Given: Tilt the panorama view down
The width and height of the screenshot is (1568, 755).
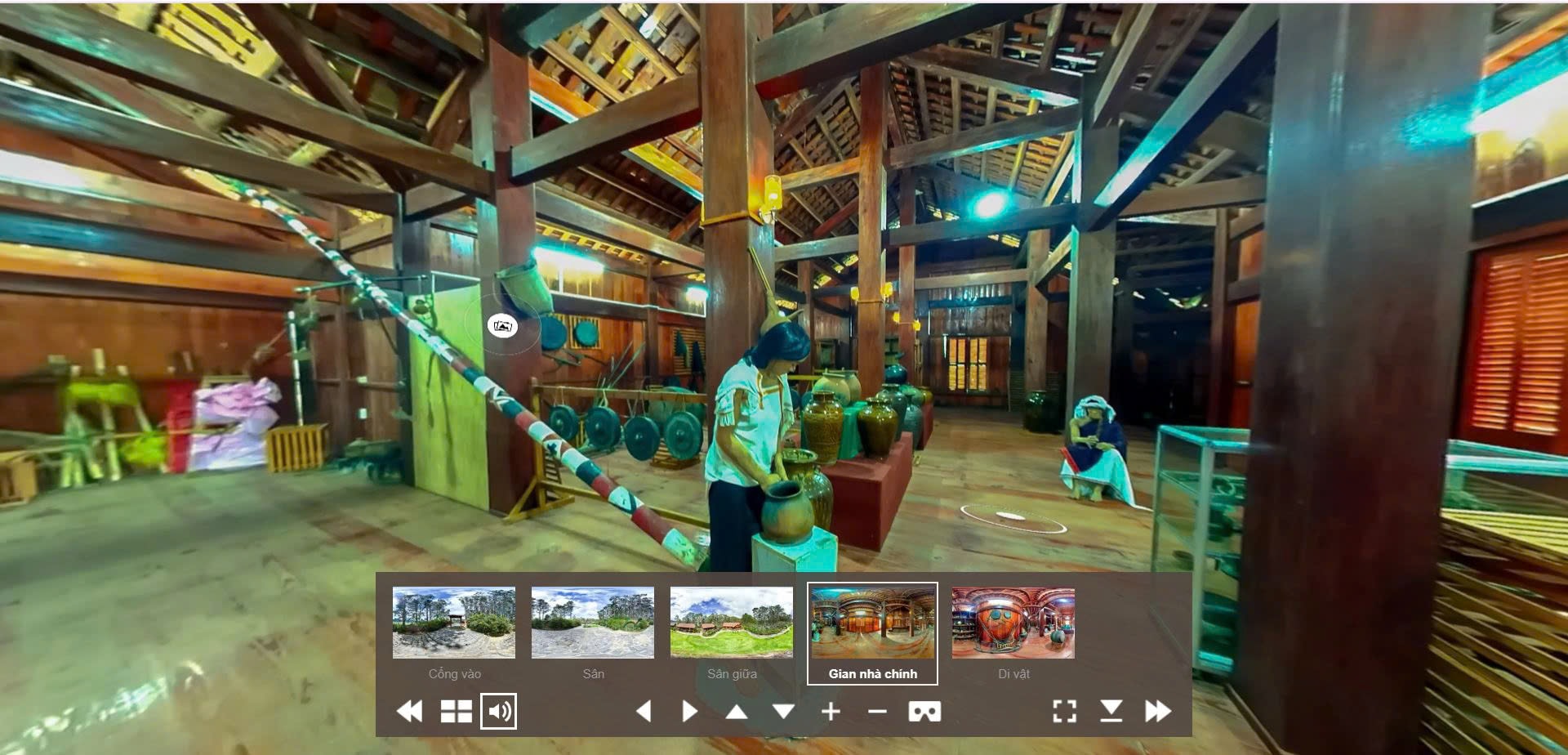Looking at the screenshot, I should pos(784,712).
